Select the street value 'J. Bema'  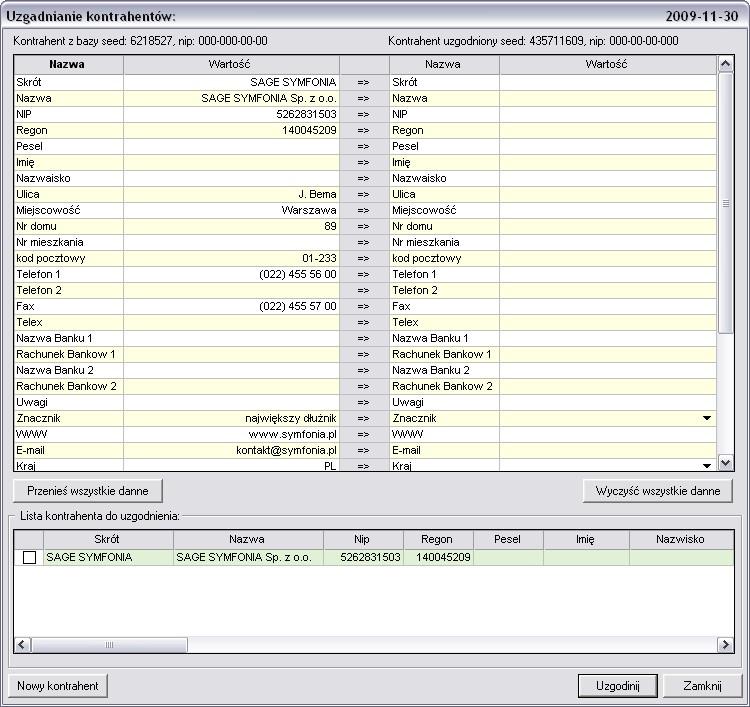[x=317, y=194]
